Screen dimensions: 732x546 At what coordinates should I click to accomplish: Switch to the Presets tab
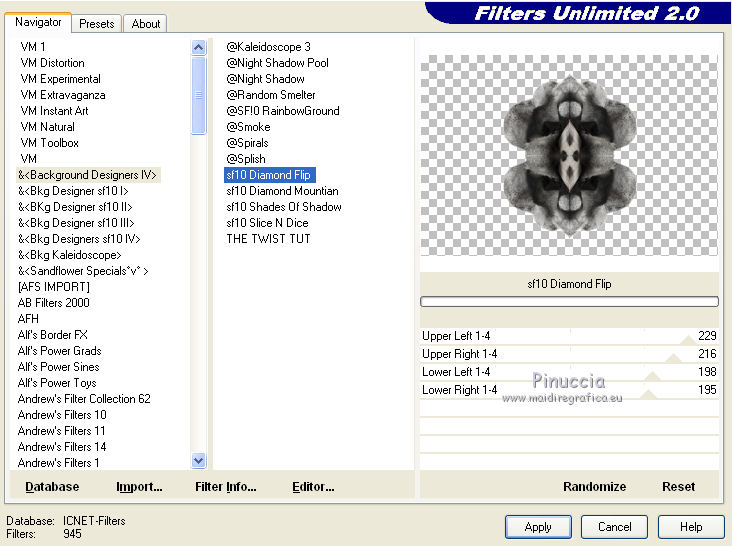tap(96, 23)
